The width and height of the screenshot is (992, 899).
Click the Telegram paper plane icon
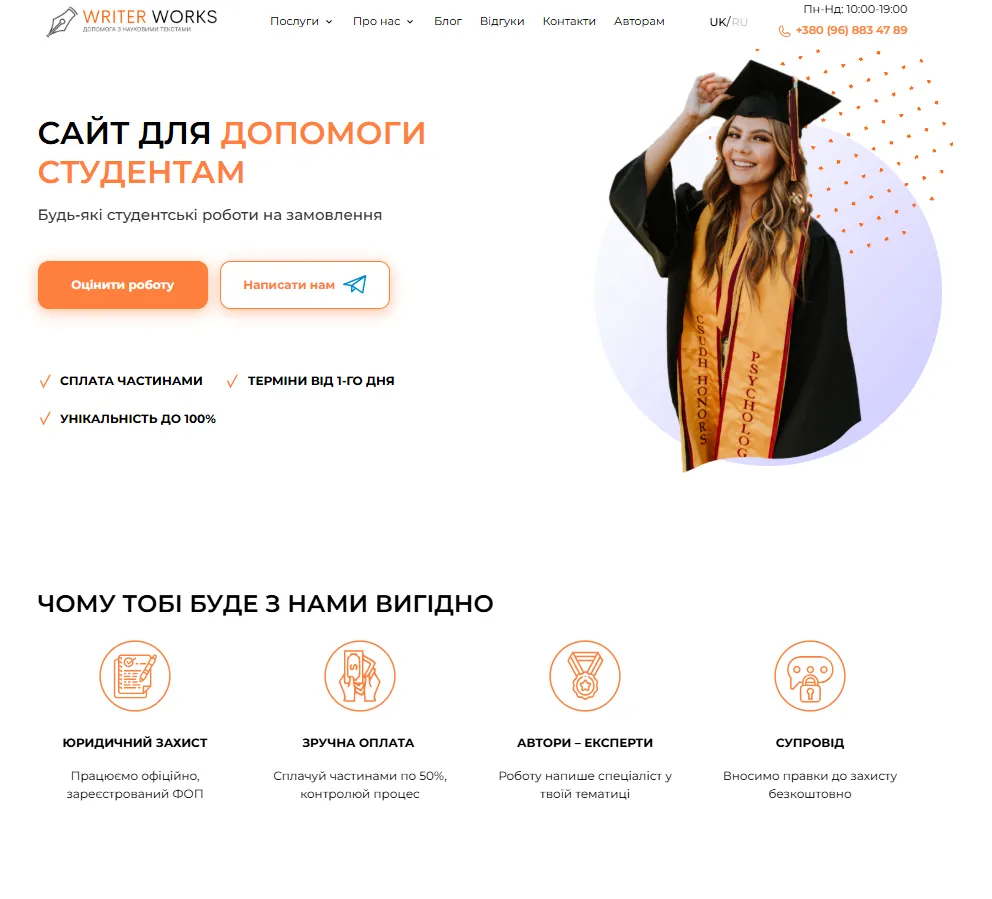click(x=355, y=285)
